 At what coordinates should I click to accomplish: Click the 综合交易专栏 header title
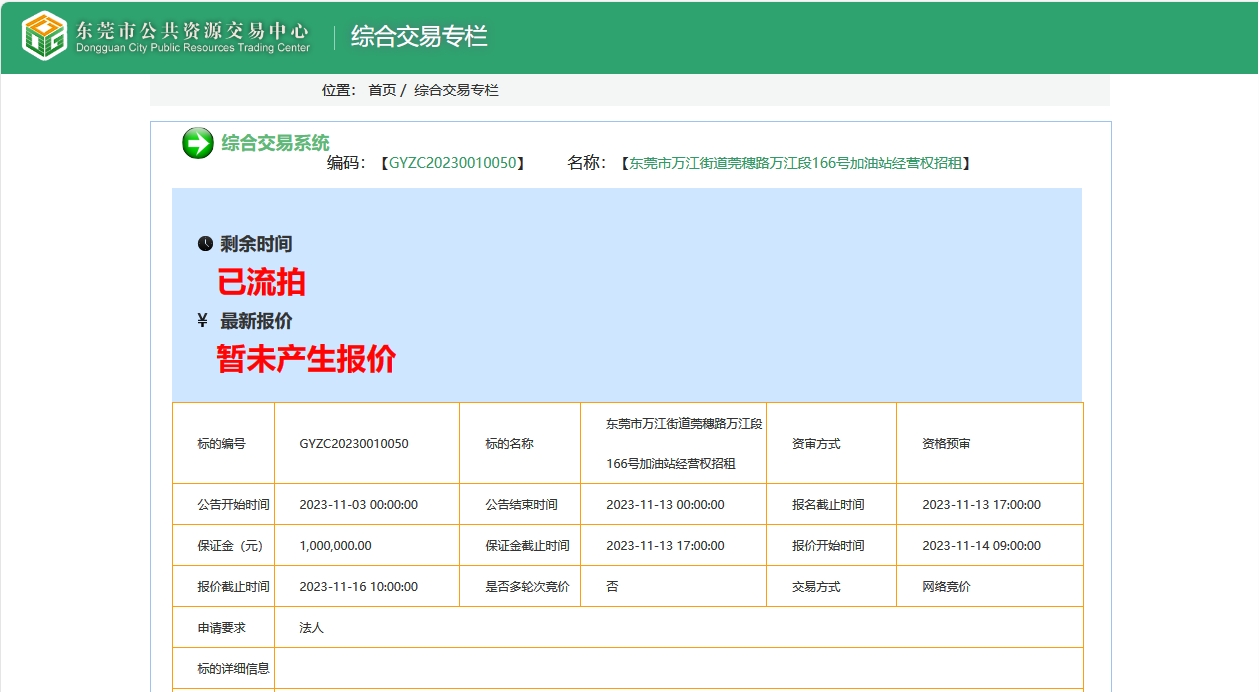[x=419, y=37]
